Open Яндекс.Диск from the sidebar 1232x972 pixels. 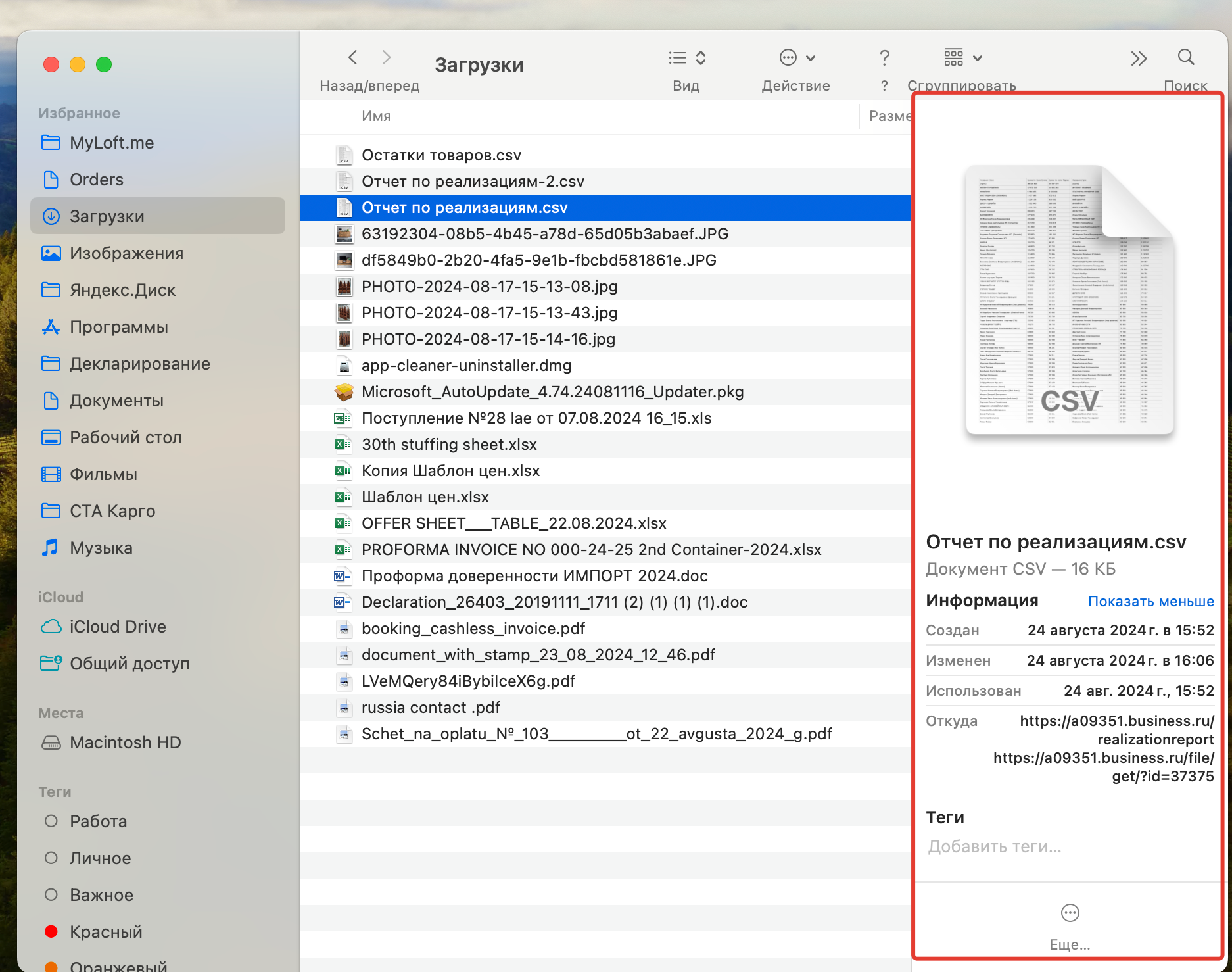[122, 290]
